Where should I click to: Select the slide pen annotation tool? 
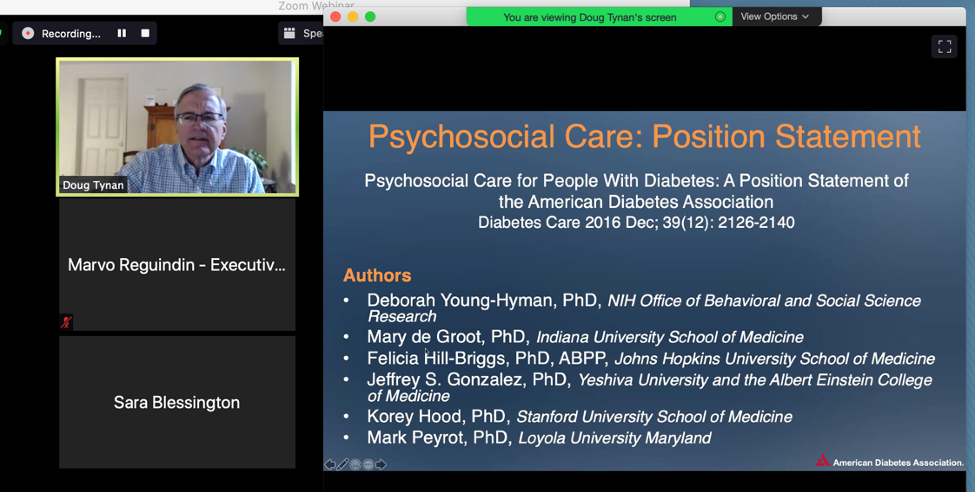pos(343,464)
